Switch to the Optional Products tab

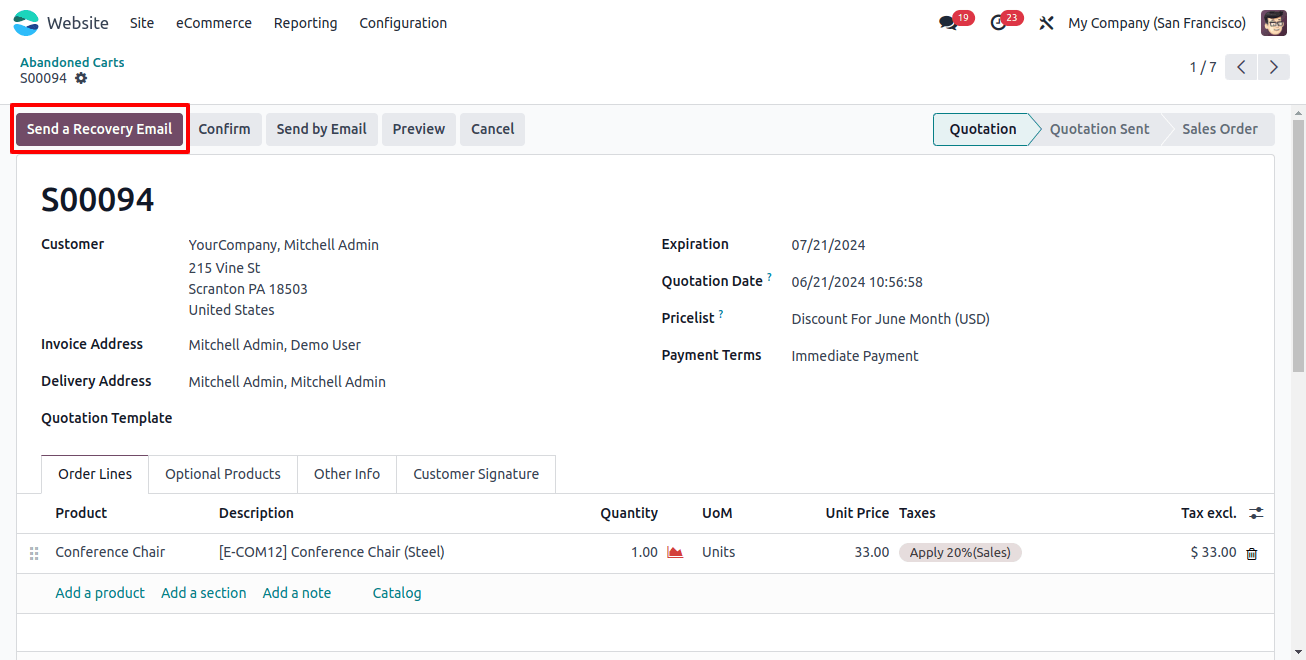(223, 474)
